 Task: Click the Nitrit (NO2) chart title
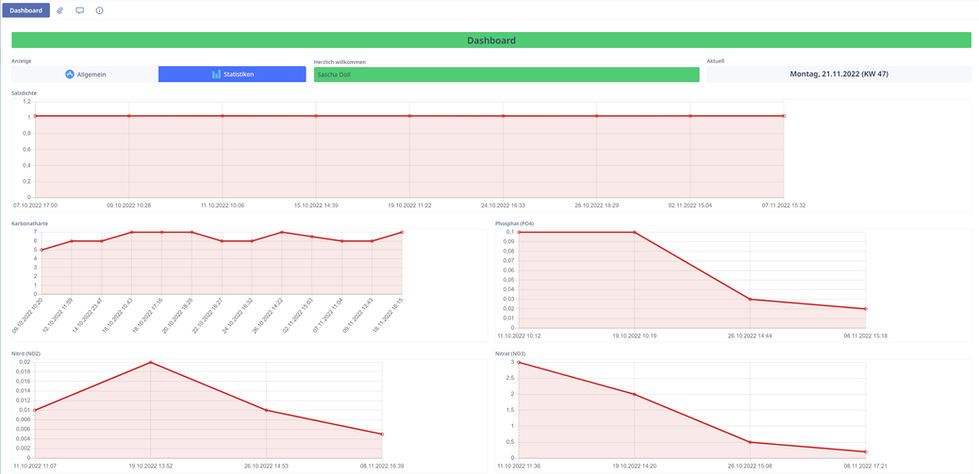[x=26, y=353]
